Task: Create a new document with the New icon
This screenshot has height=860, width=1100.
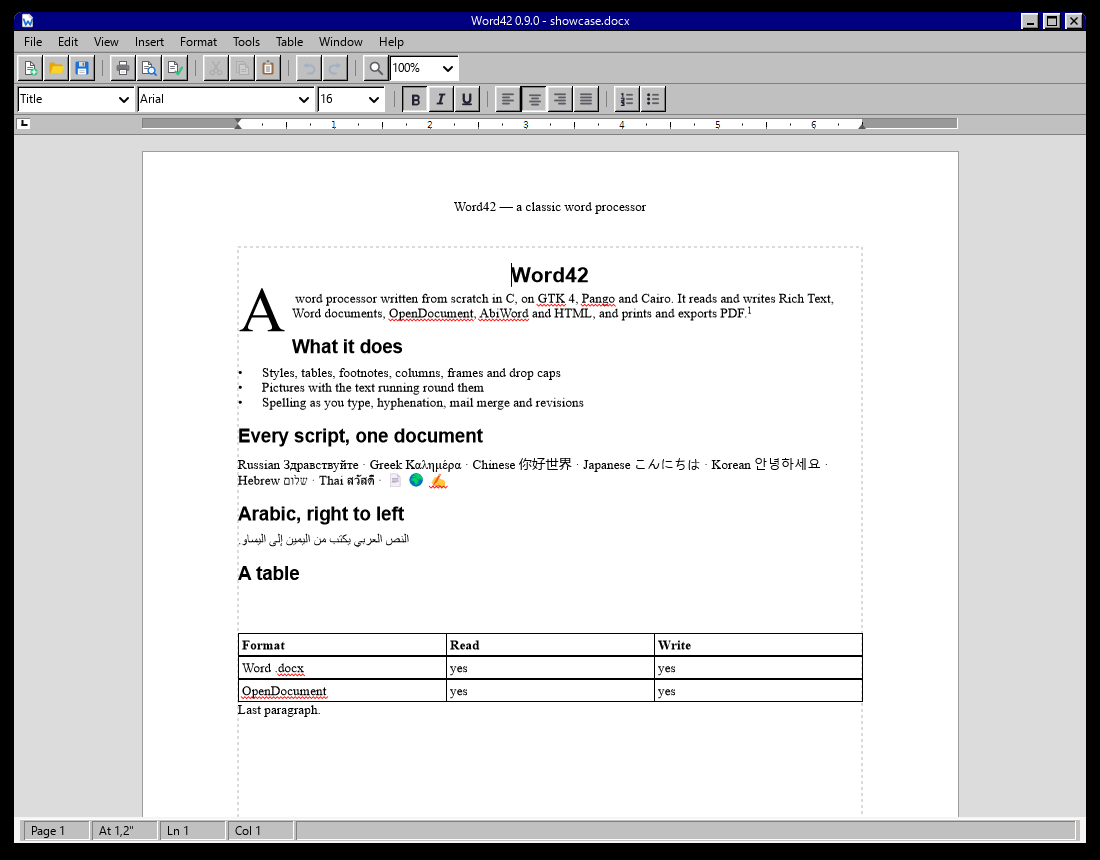Action: coord(29,68)
